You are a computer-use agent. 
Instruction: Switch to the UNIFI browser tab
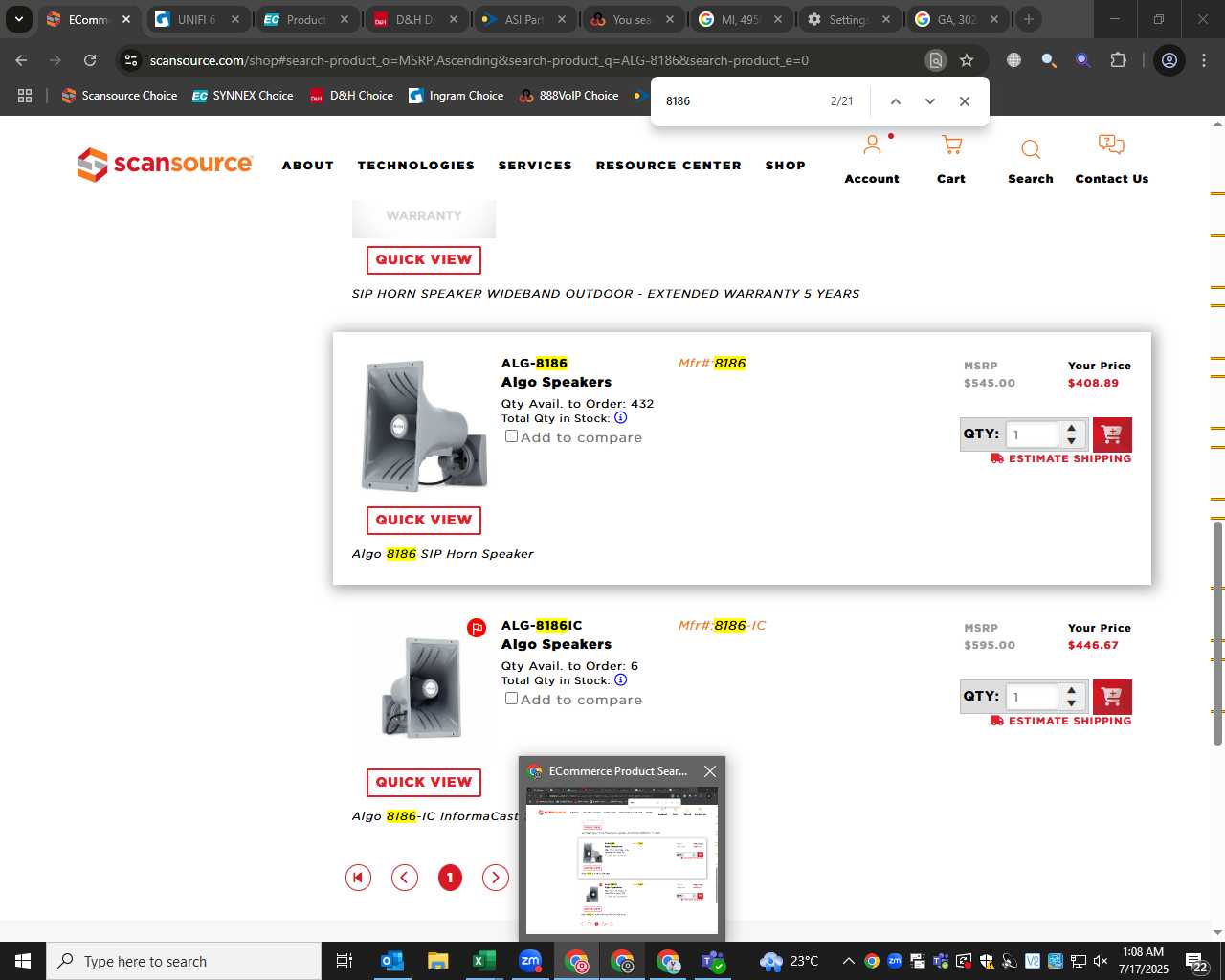point(196,19)
